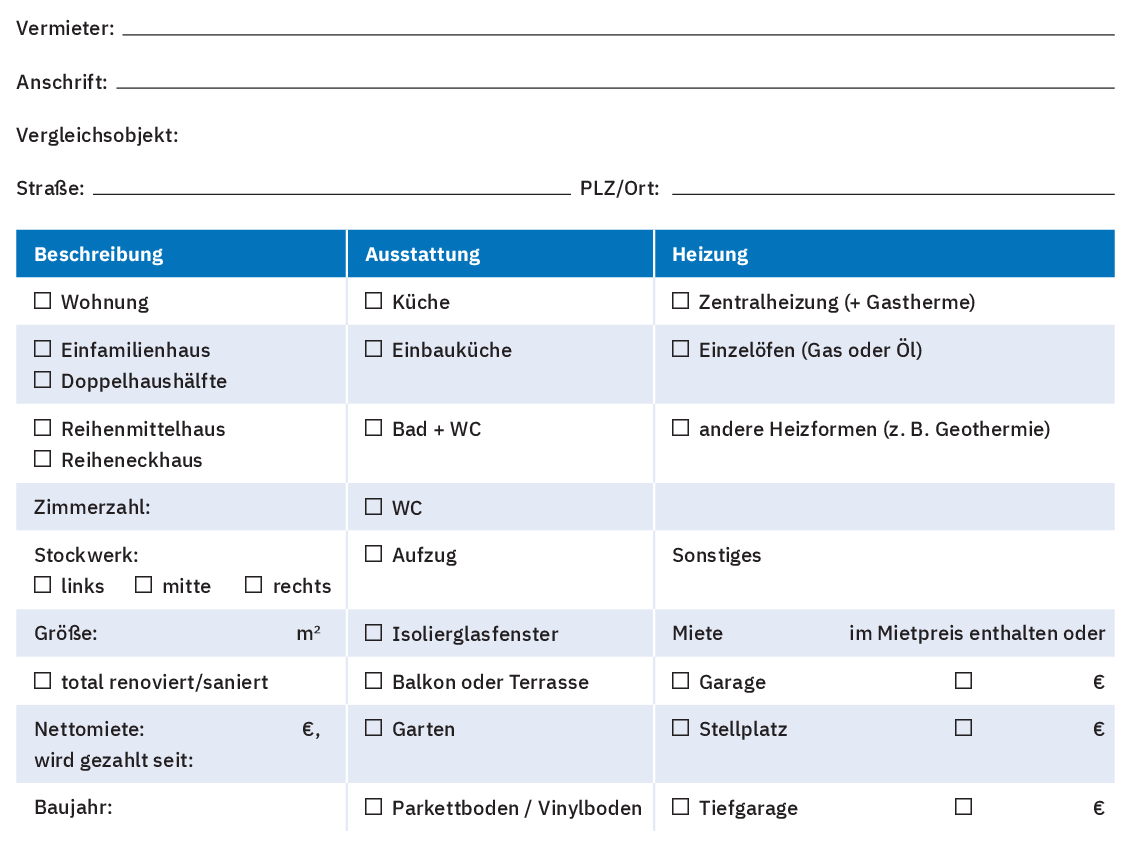1122x845 pixels.
Task: Tick the total renoviert/saniert checkbox
Action: 42,681
